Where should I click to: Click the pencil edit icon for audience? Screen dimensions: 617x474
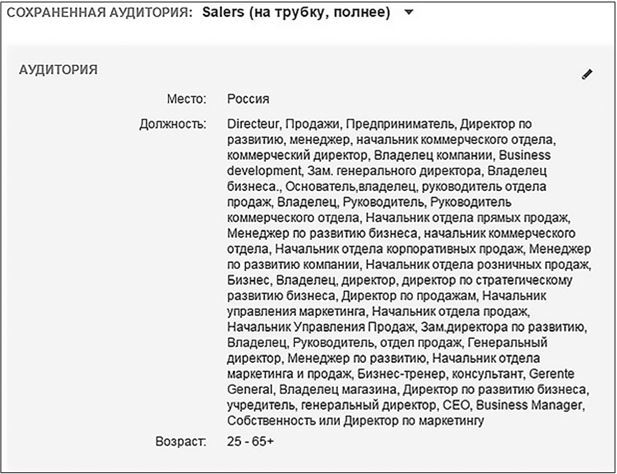point(587,74)
